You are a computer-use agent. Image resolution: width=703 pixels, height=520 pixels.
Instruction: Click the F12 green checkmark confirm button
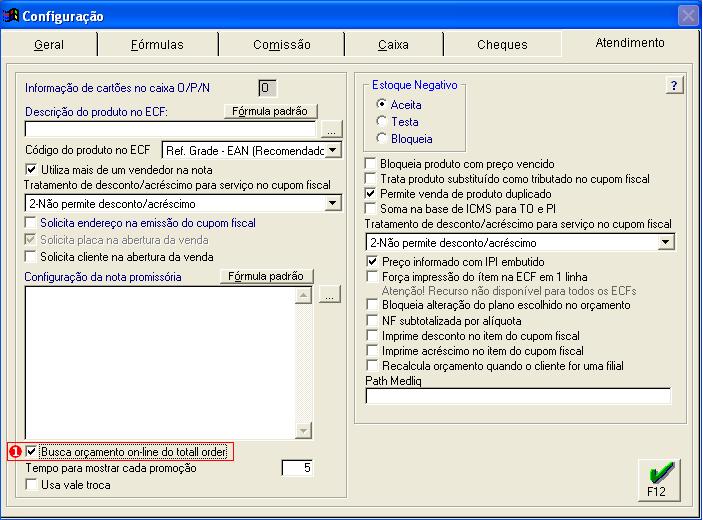pos(659,480)
